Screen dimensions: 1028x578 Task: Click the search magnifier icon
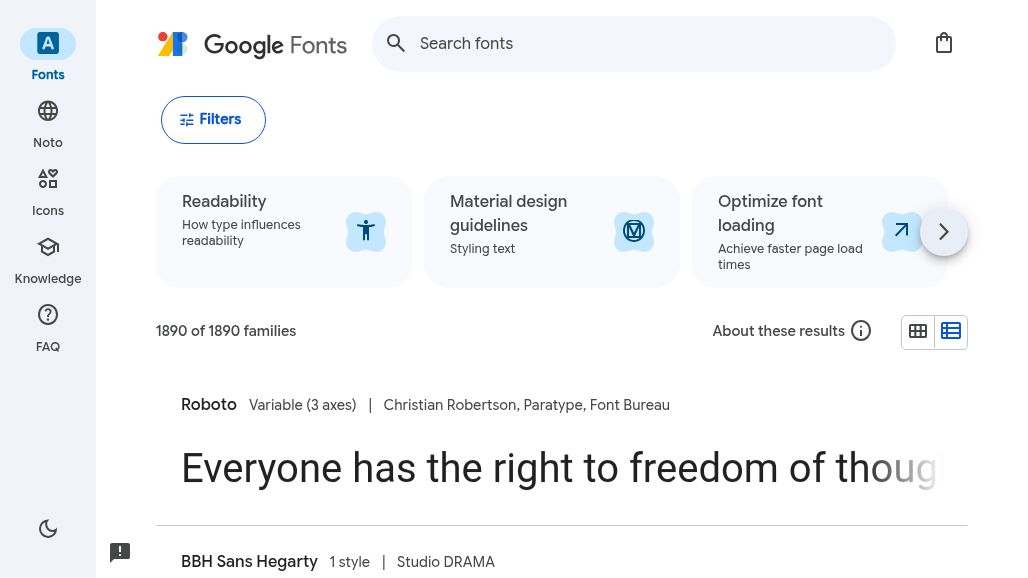[x=396, y=44]
